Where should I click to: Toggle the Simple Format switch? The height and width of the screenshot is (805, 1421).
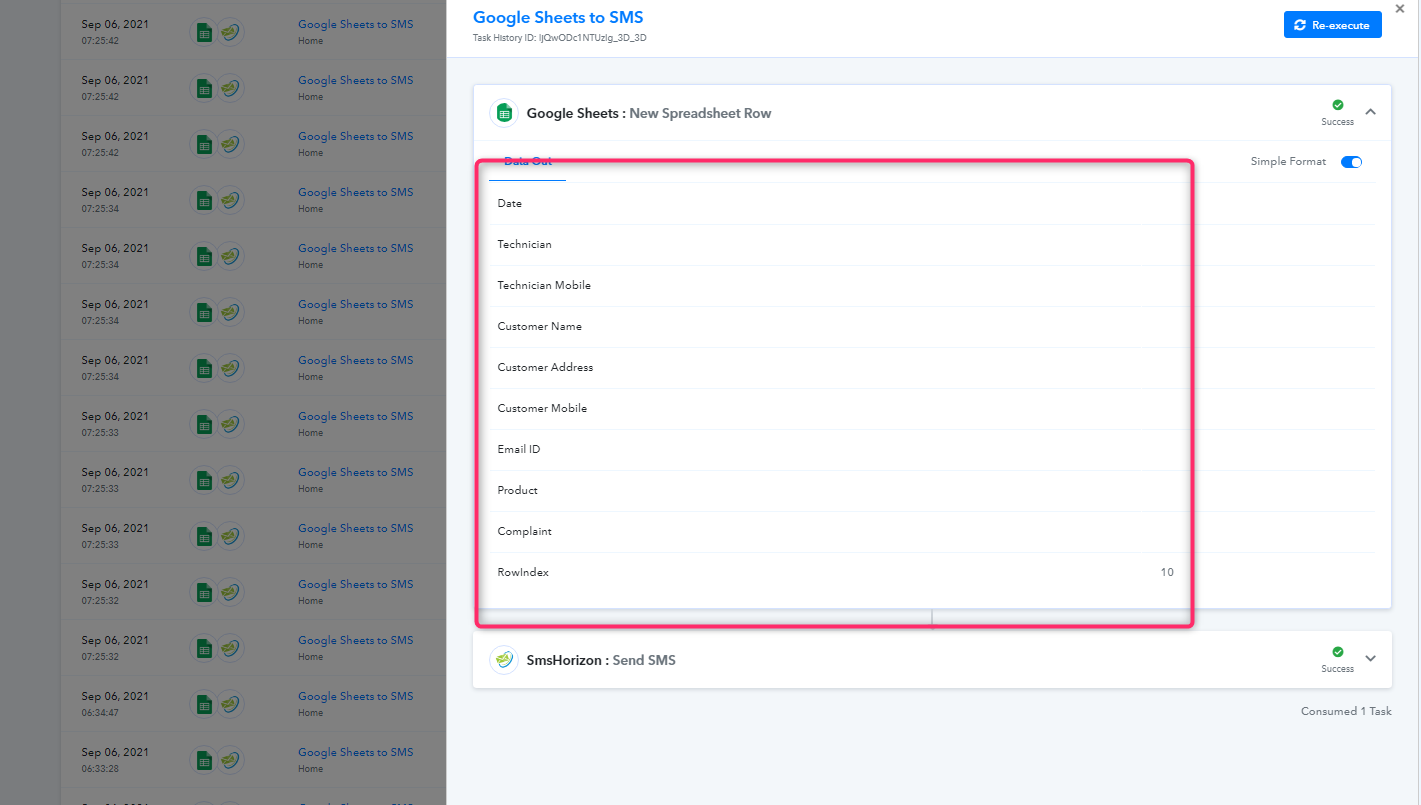coord(1351,162)
